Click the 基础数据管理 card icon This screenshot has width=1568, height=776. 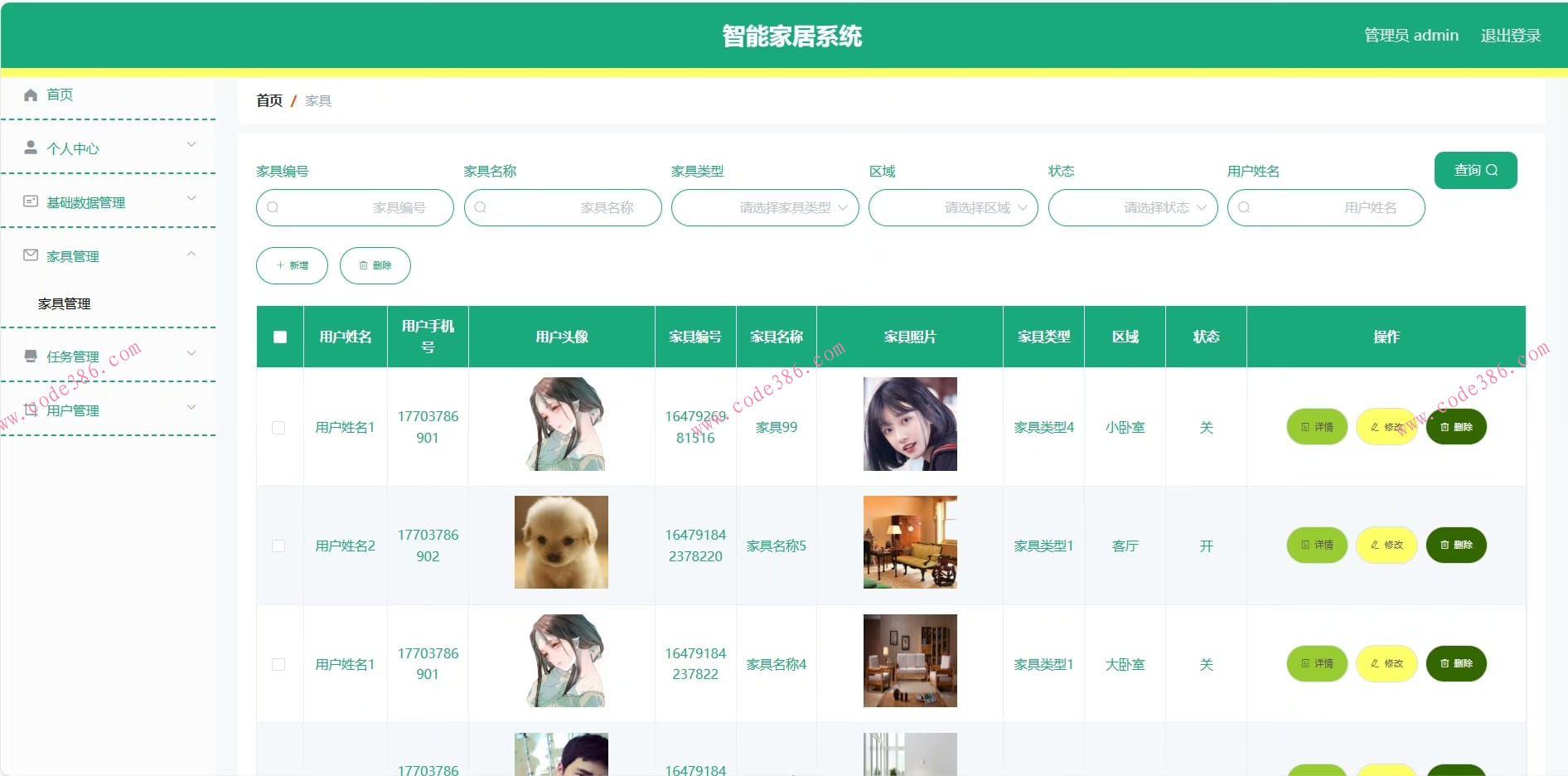click(31, 201)
